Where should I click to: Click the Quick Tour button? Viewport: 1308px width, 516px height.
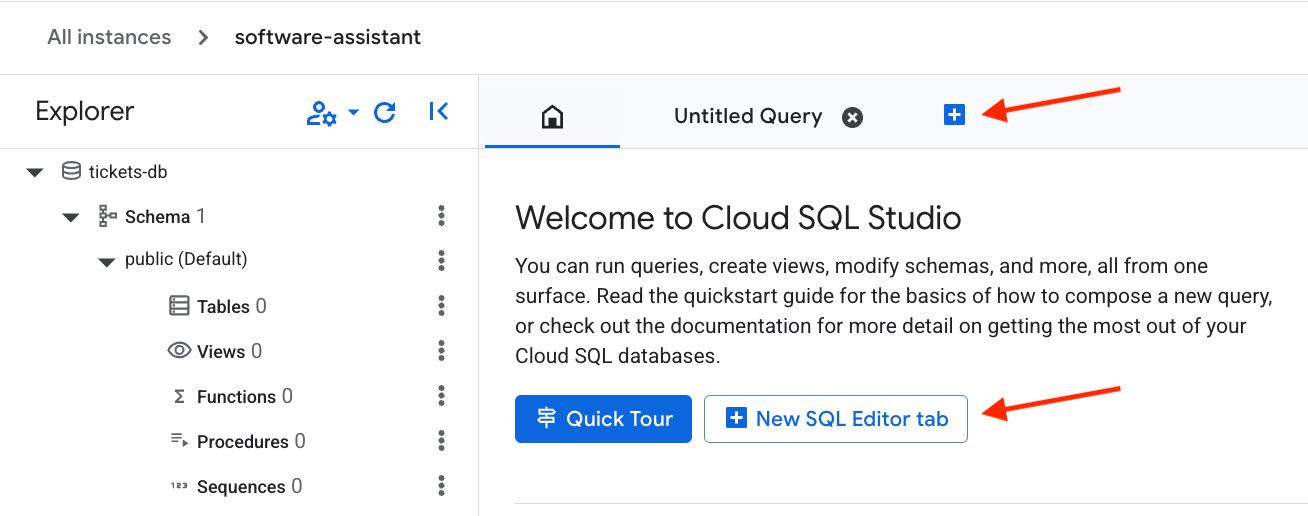click(x=603, y=419)
